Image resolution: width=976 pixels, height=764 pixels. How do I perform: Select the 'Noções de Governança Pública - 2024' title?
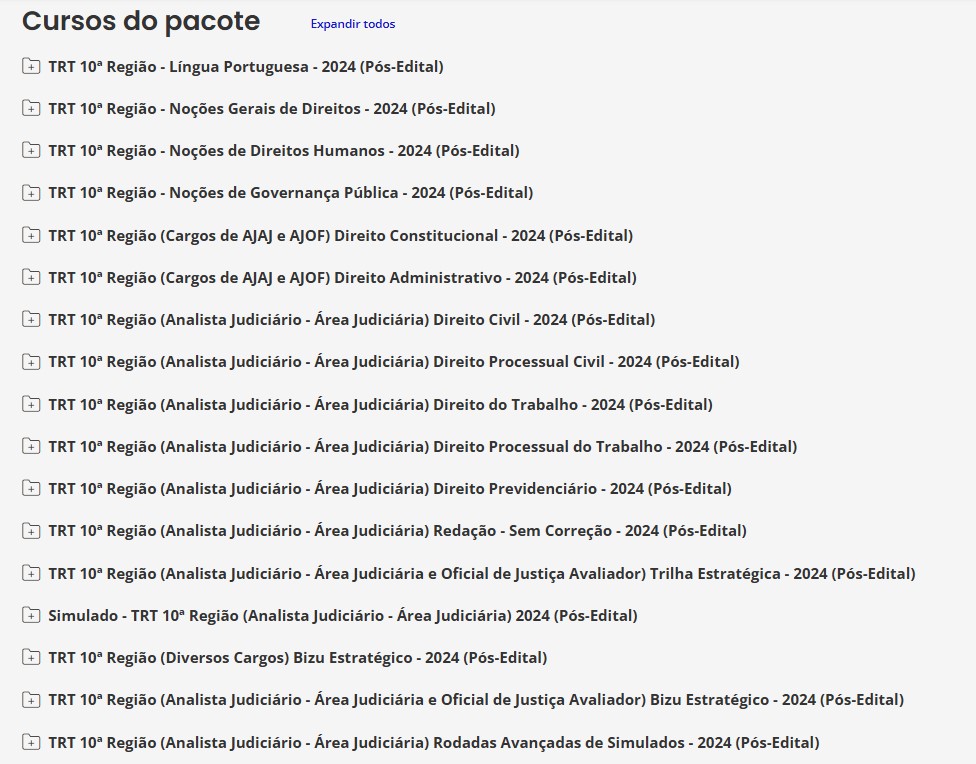coord(291,193)
